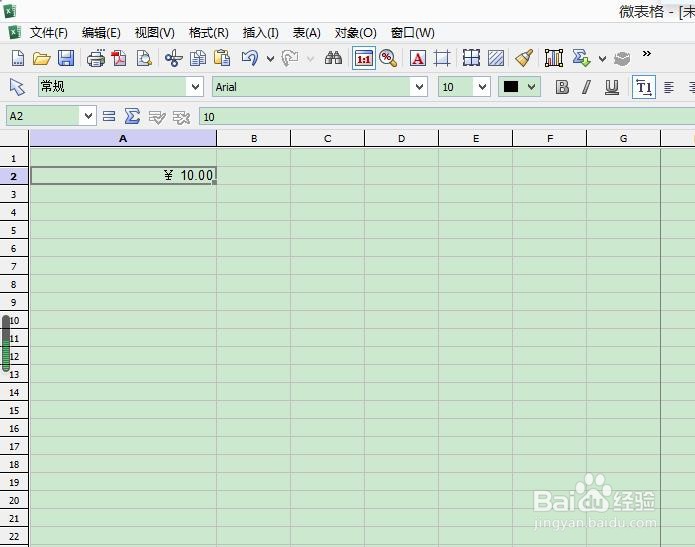This screenshot has width=695, height=547.
Task: Insert a text frame with the A icon
Action: pos(418,58)
